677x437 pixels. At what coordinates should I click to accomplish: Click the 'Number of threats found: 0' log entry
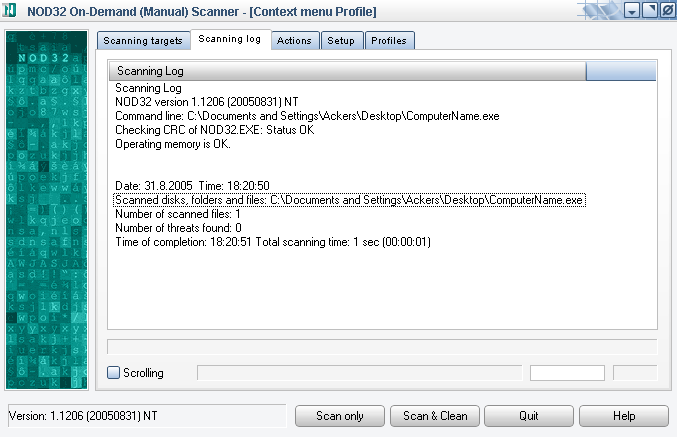[178, 228]
